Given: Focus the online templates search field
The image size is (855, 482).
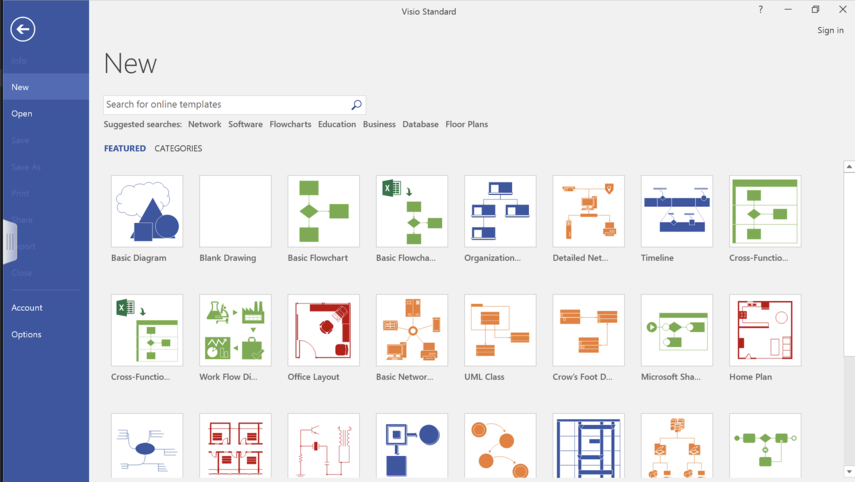Looking at the screenshot, I should pos(225,105).
